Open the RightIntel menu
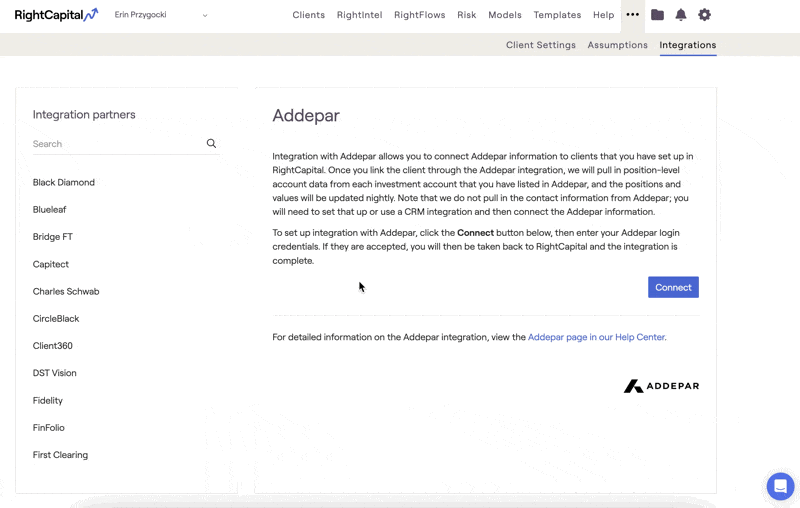Viewport: 800px width, 508px height. 359,15
